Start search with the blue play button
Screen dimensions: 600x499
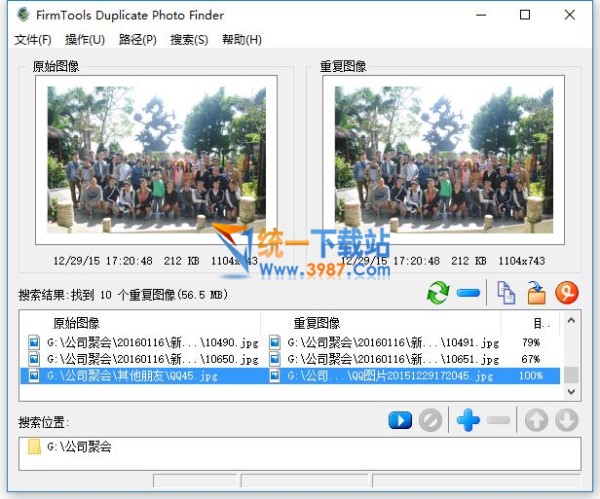coord(401,420)
